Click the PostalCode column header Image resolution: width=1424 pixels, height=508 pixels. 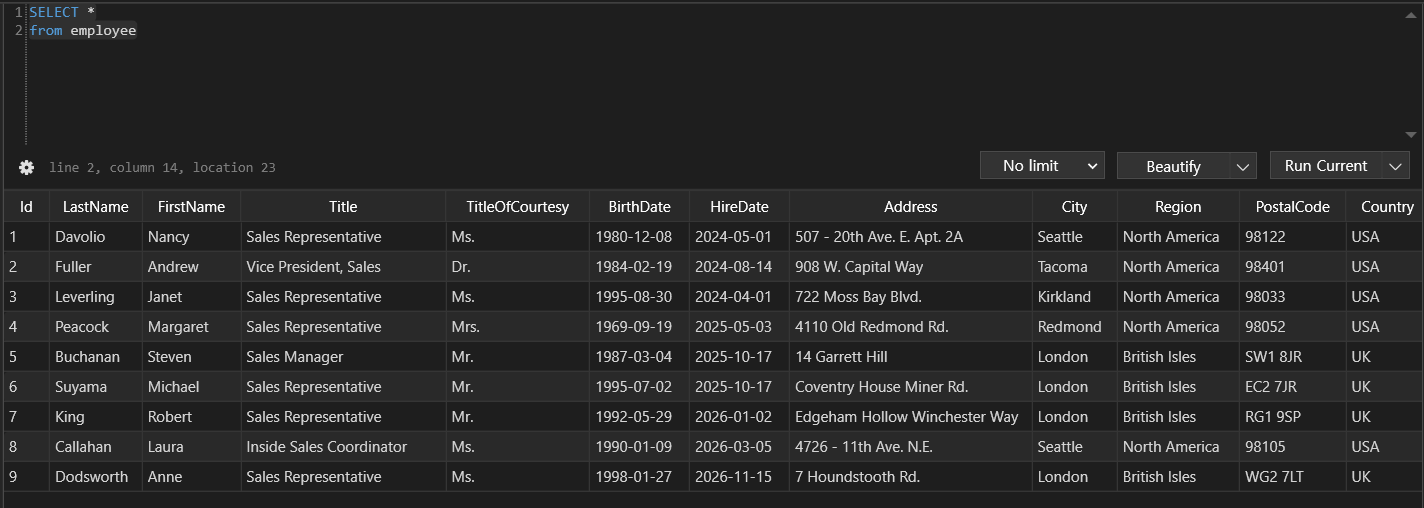click(x=1293, y=207)
